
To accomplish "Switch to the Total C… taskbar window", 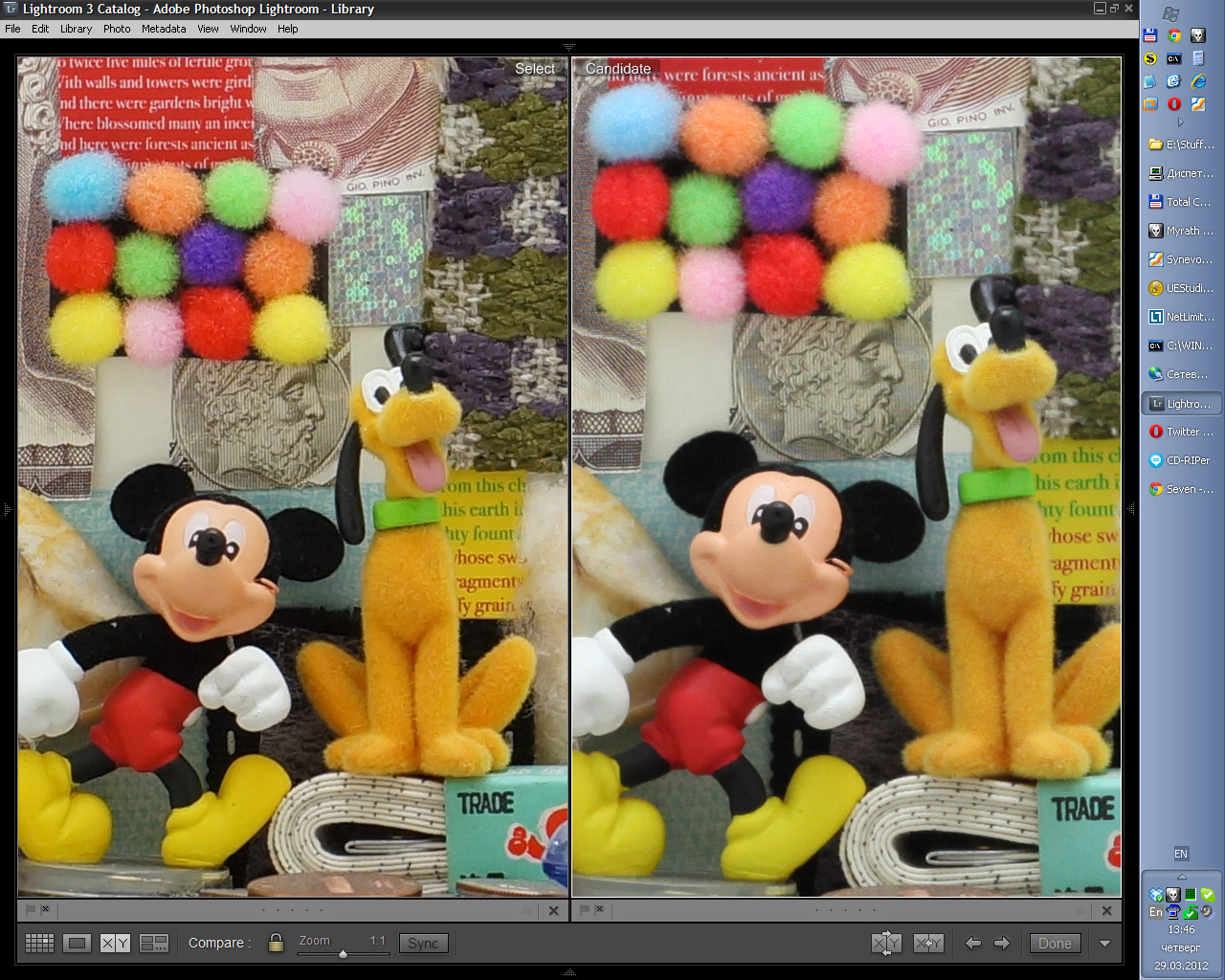I will click(x=1182, y=202).
